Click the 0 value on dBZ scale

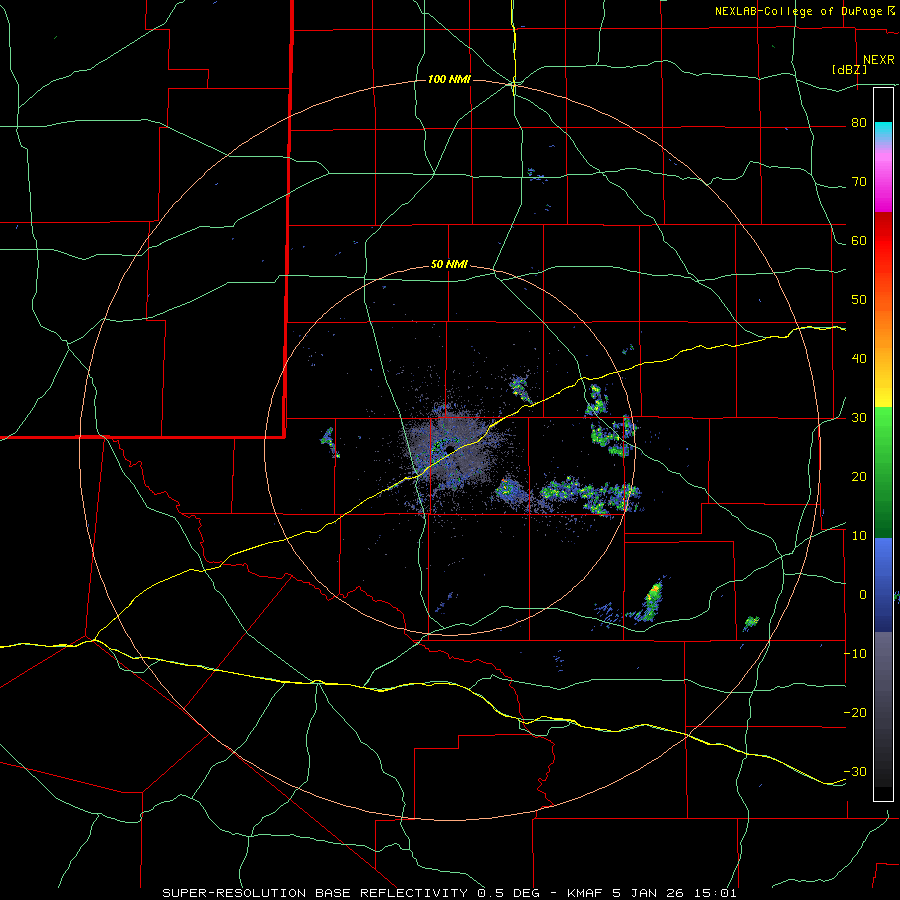pyautogui.click(x=863, y=595)
